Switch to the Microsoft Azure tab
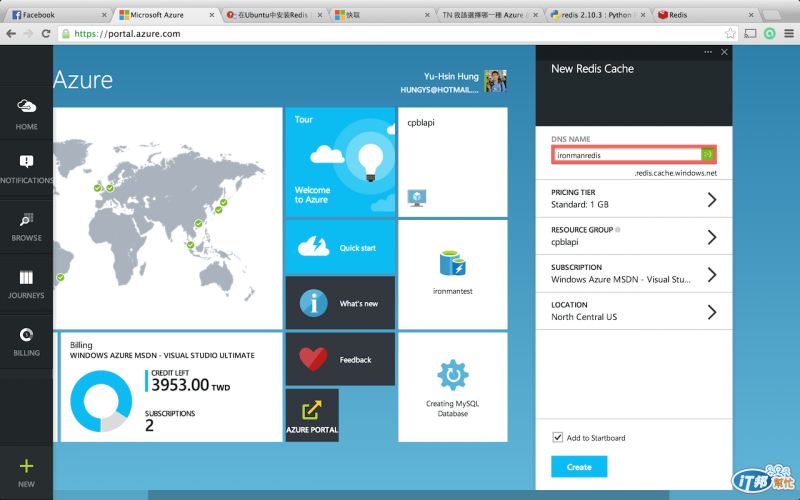 166,15
